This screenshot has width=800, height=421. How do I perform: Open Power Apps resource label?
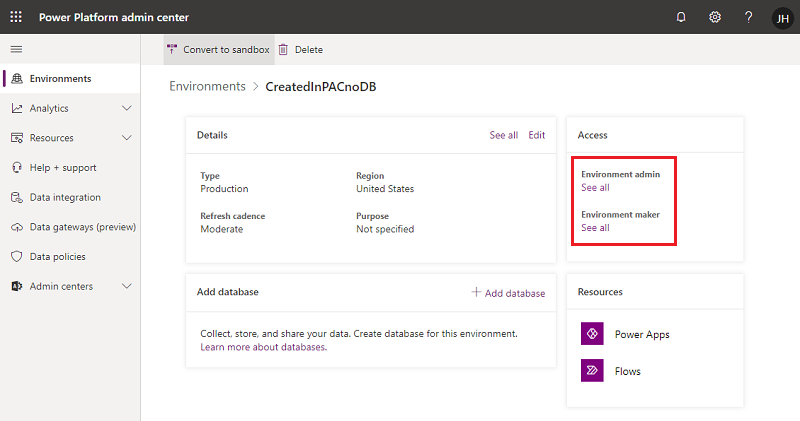642,334
